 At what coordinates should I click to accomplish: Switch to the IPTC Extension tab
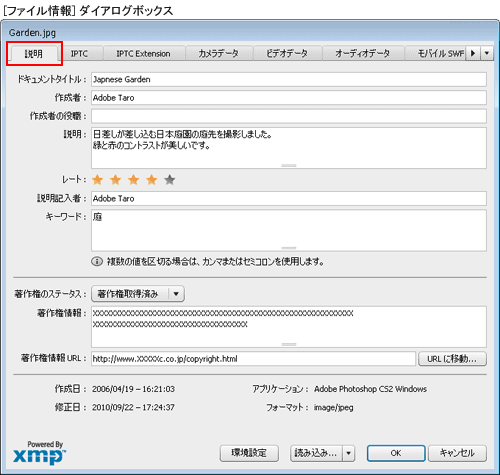tap(143, 53)
